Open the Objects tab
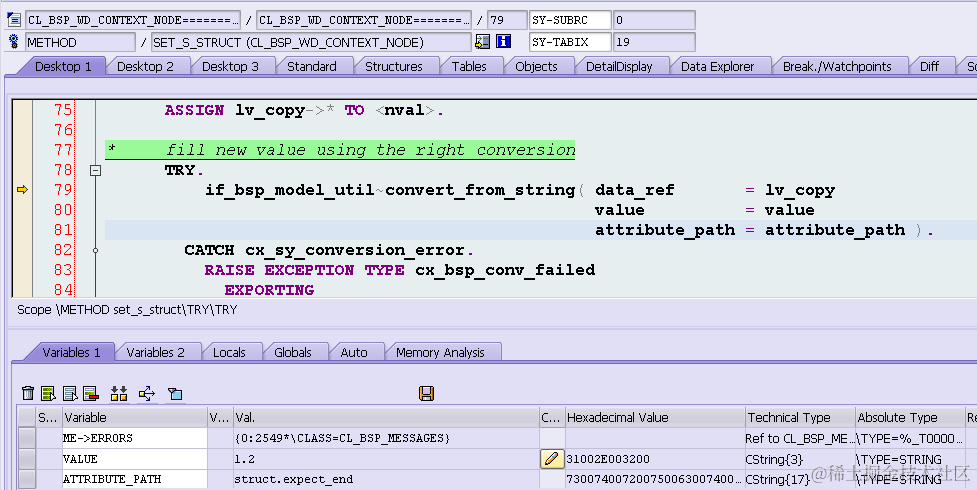The image size is (977, 490). coord(536,66)
